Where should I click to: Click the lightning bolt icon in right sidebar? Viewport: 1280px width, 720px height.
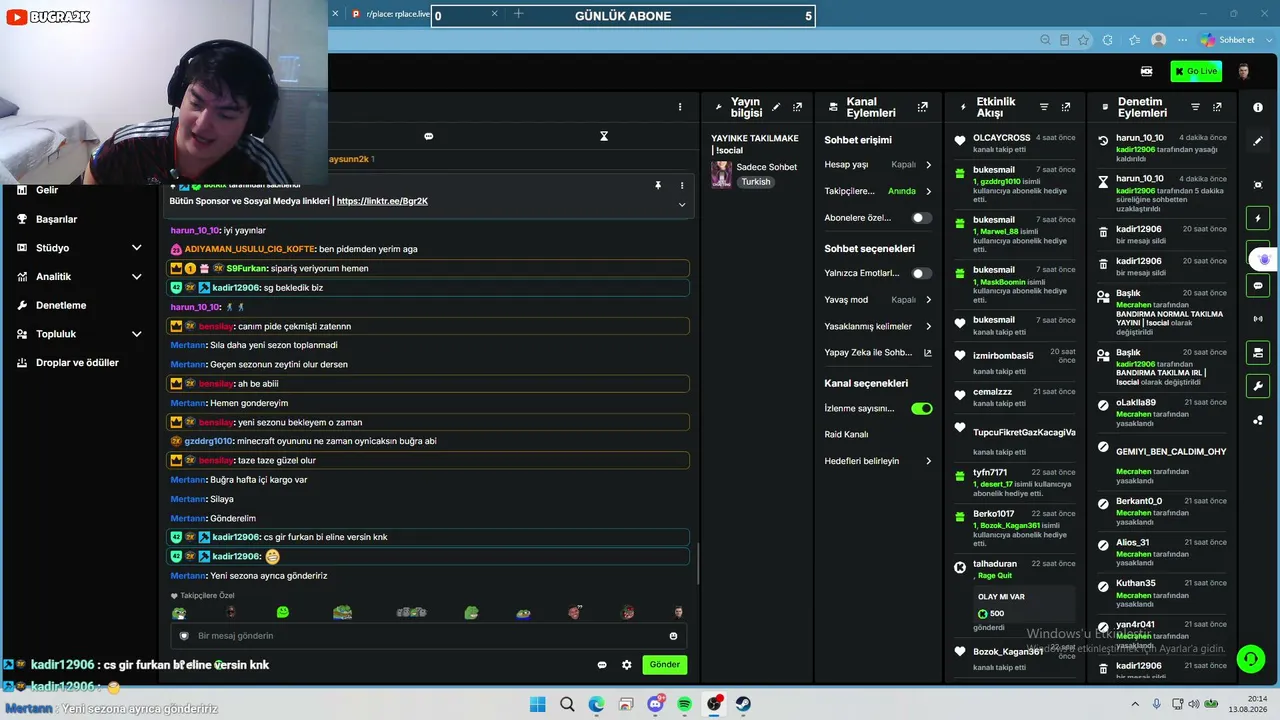[1258, 218]
